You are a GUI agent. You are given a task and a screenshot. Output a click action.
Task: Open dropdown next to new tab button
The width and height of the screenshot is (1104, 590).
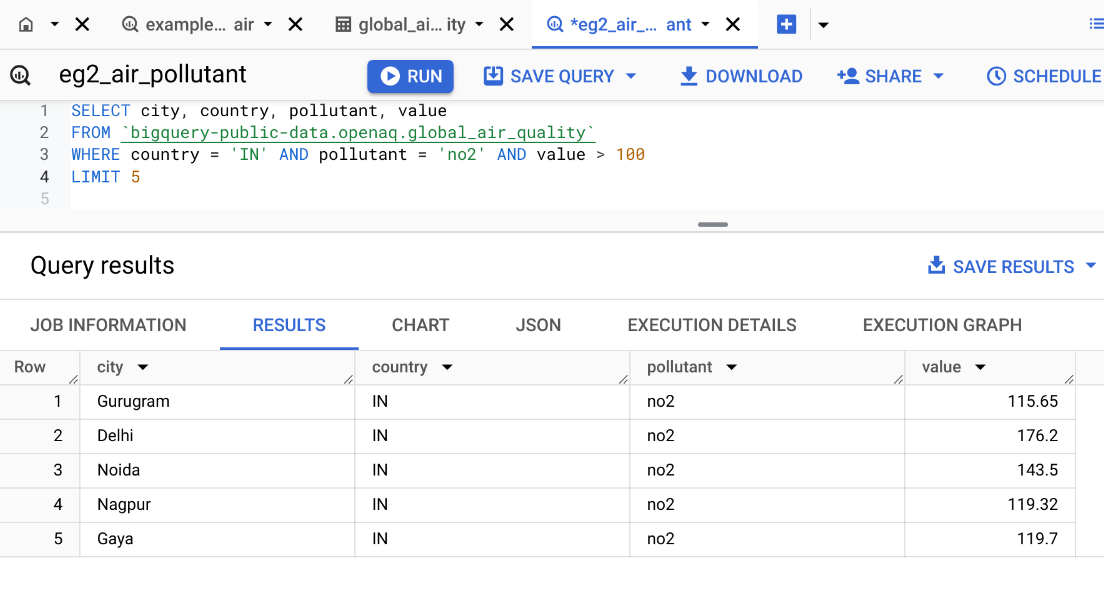(823, 25)
